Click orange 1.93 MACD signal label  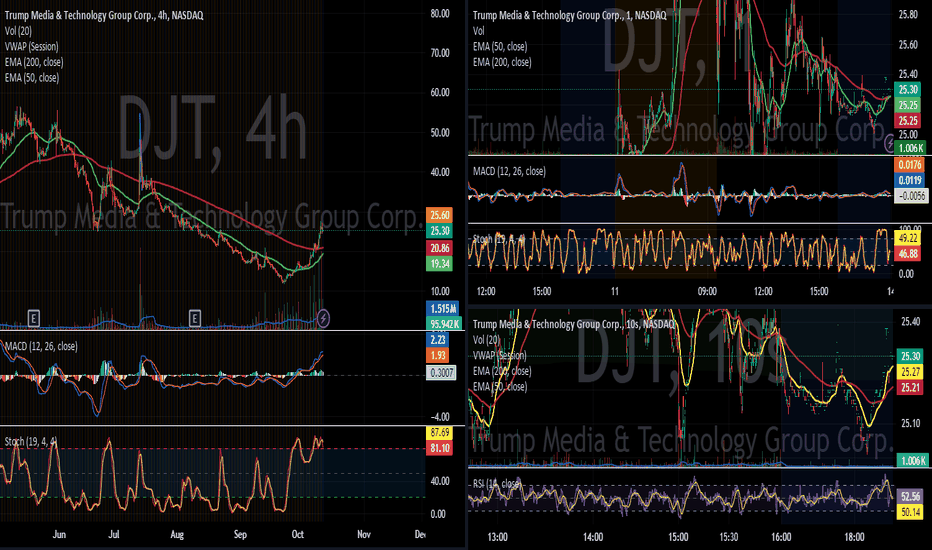tap(438, 356)
